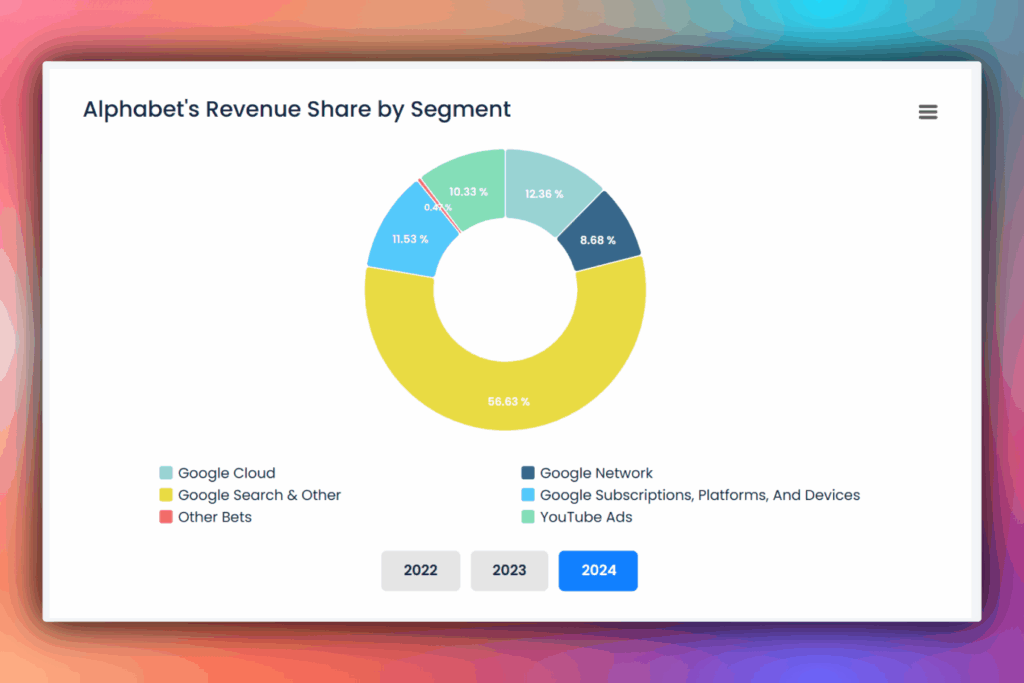Image resolution: width=1024 pixels, height=683 pixels.
Task: Switch to the 2023 view
Action: coord(509,570)
